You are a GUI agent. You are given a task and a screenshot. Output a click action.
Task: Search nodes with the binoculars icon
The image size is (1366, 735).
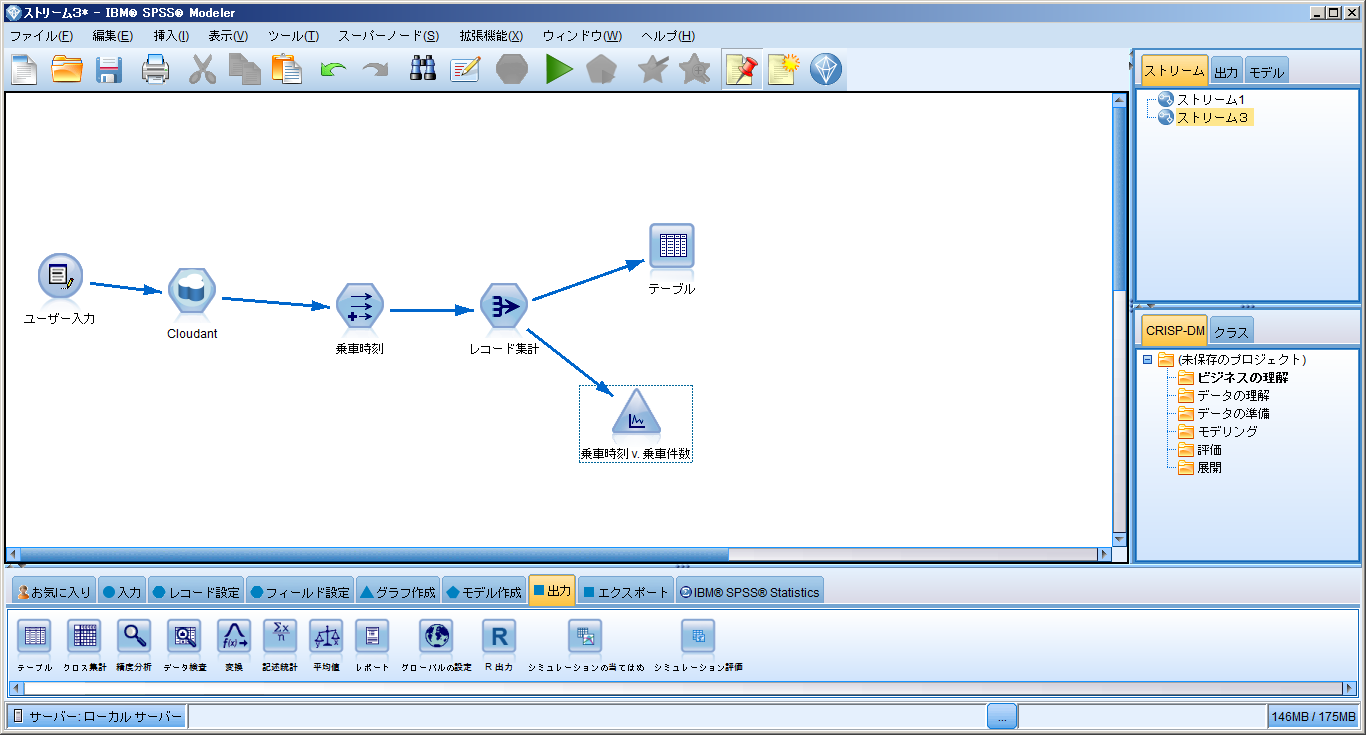coord(423,70)
